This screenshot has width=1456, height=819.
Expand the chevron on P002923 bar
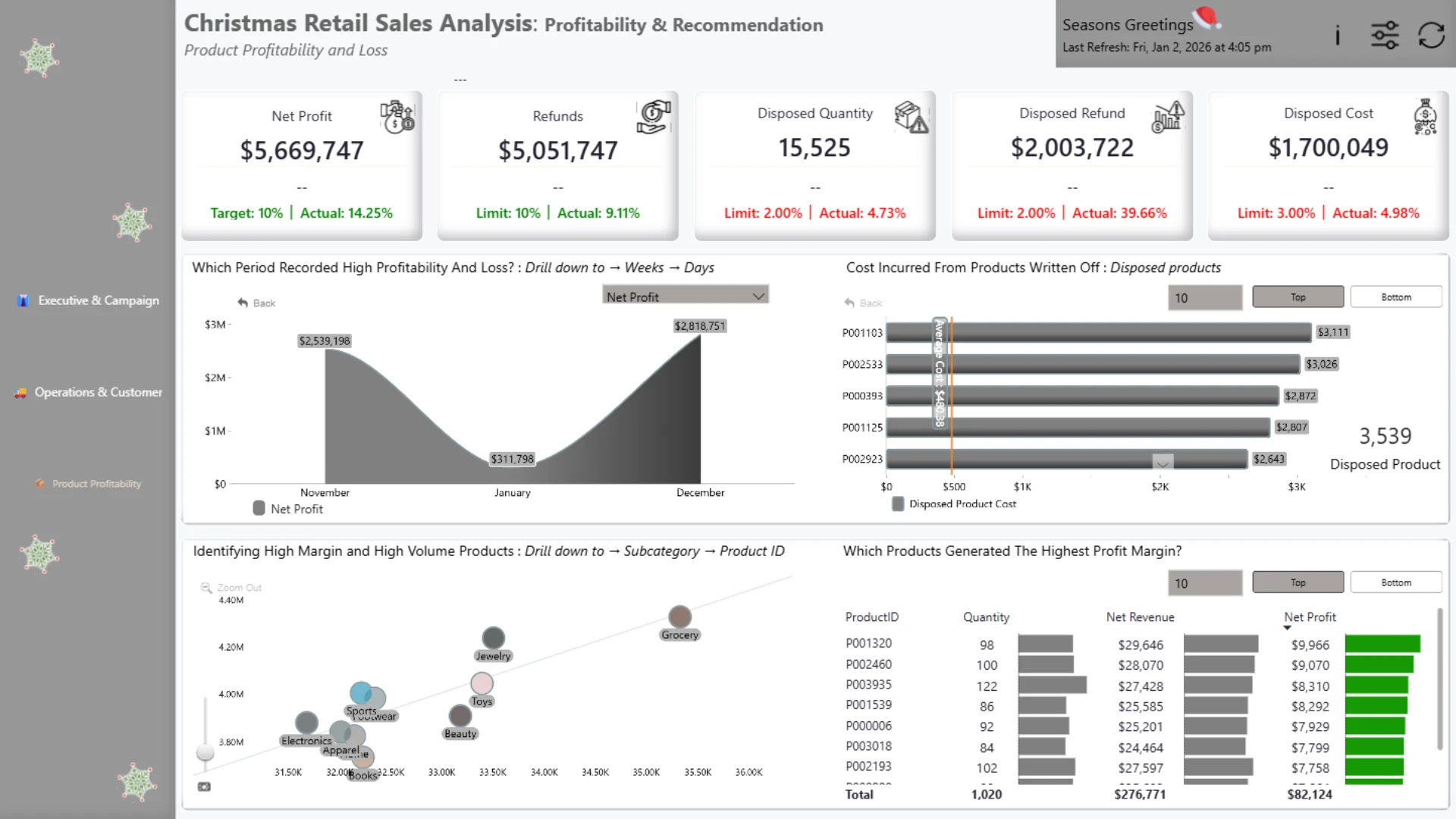click(x=1163, y=462)
